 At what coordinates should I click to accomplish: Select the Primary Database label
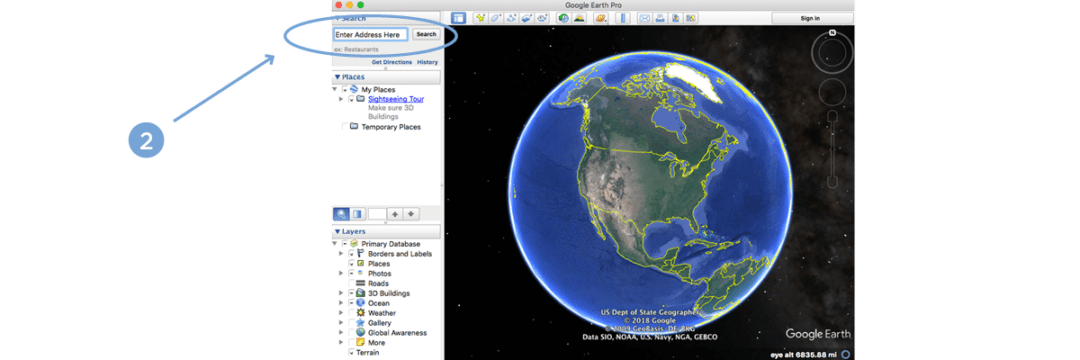tap(391, 244)
